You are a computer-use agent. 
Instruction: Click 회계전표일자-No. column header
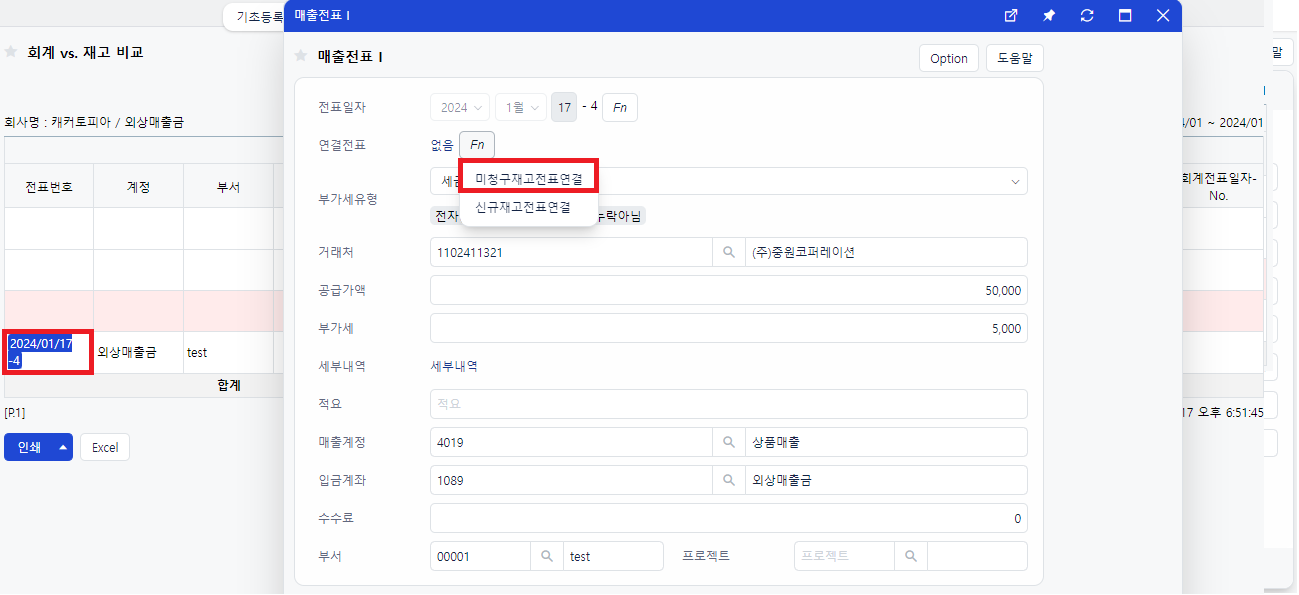pyautogui.click(x=1218, y=187)
